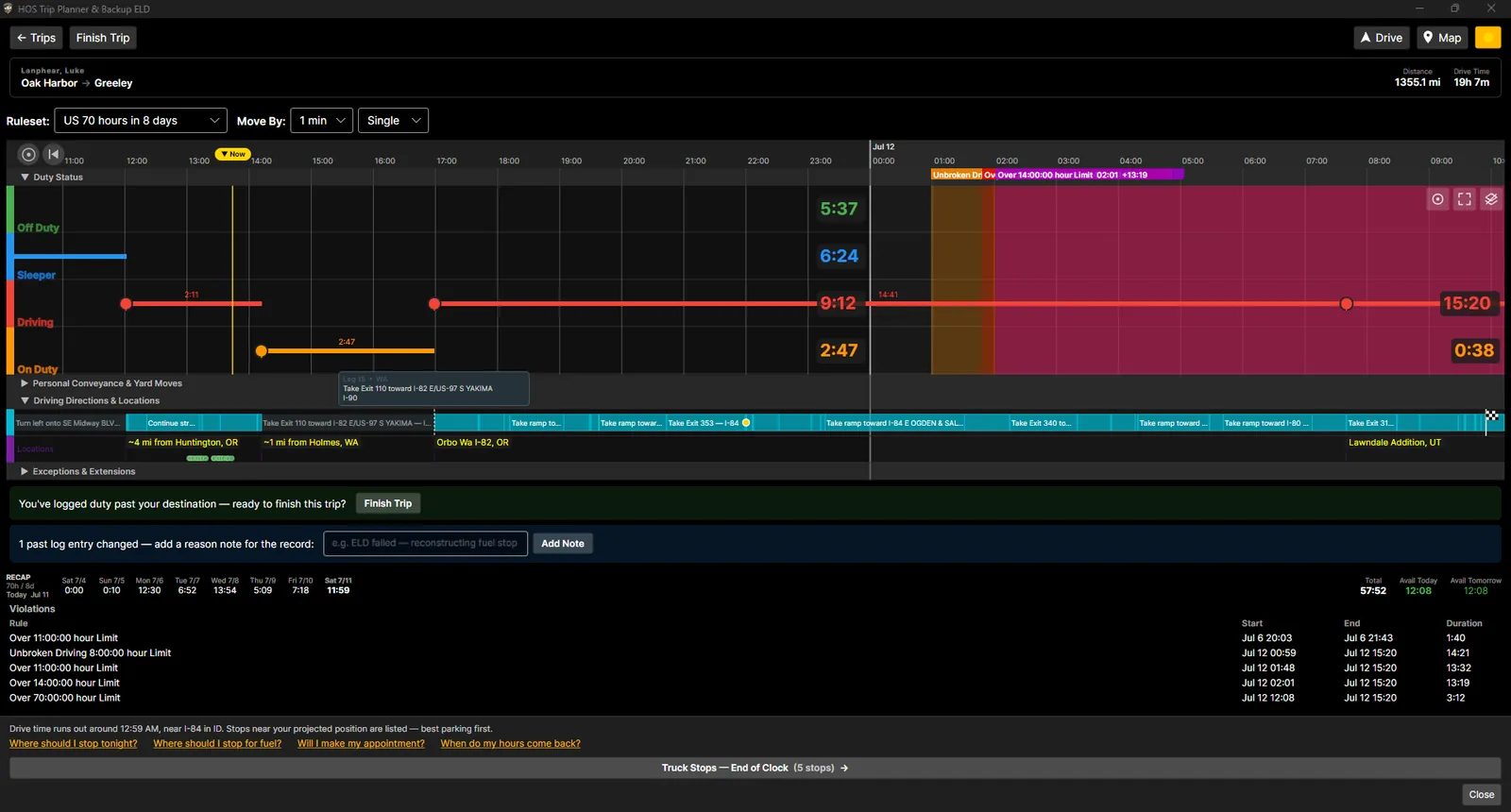Click the center-view icon in chart overlay
1511x812 pixels.
pos(1437,199)
